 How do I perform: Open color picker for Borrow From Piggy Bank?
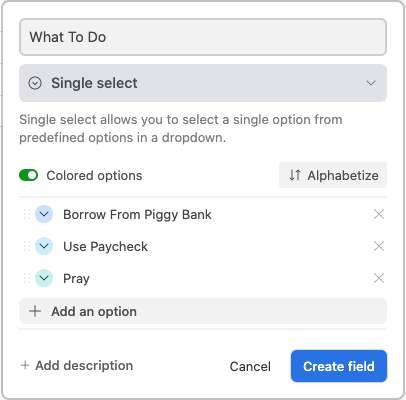pyautogui.click(x=44, y=214)
